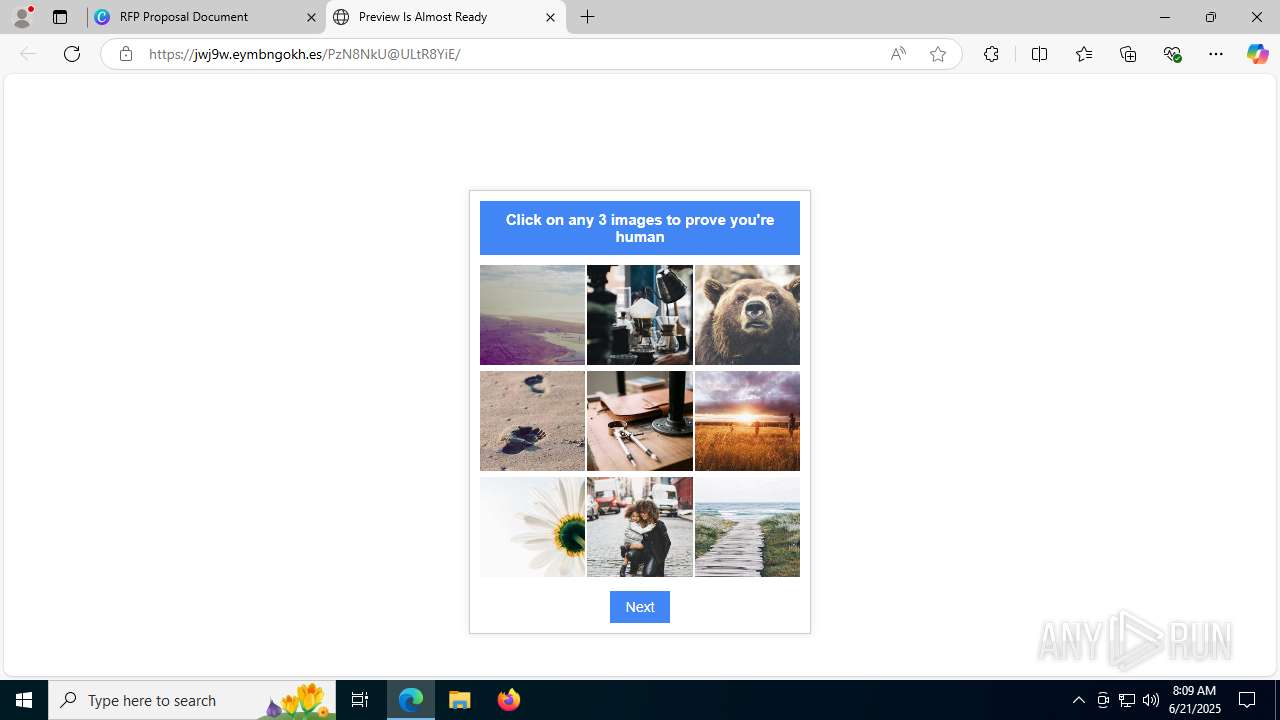This screenshot has height=720, width=1280.
Task: Open Microsoft Edge from taskbar
Action: click(411, 700)
